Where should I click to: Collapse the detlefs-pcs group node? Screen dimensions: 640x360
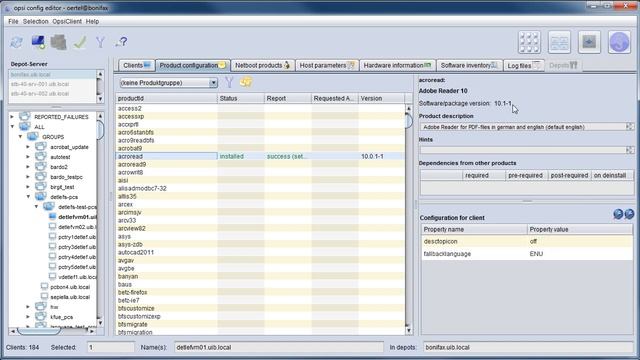(28, 197)
